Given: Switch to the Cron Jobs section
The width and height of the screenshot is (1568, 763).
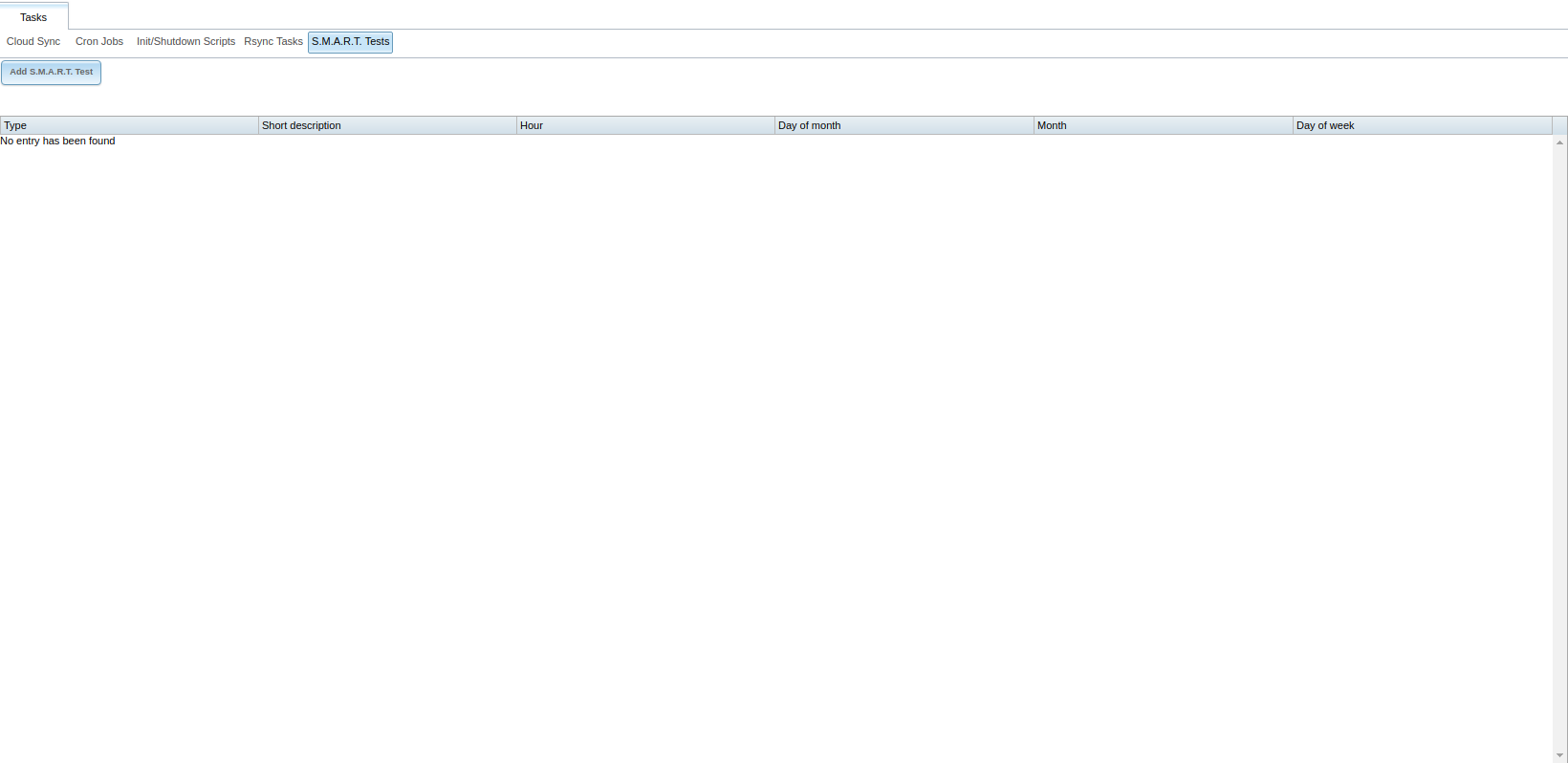Looking at the screenshot, I should (99, 42).
